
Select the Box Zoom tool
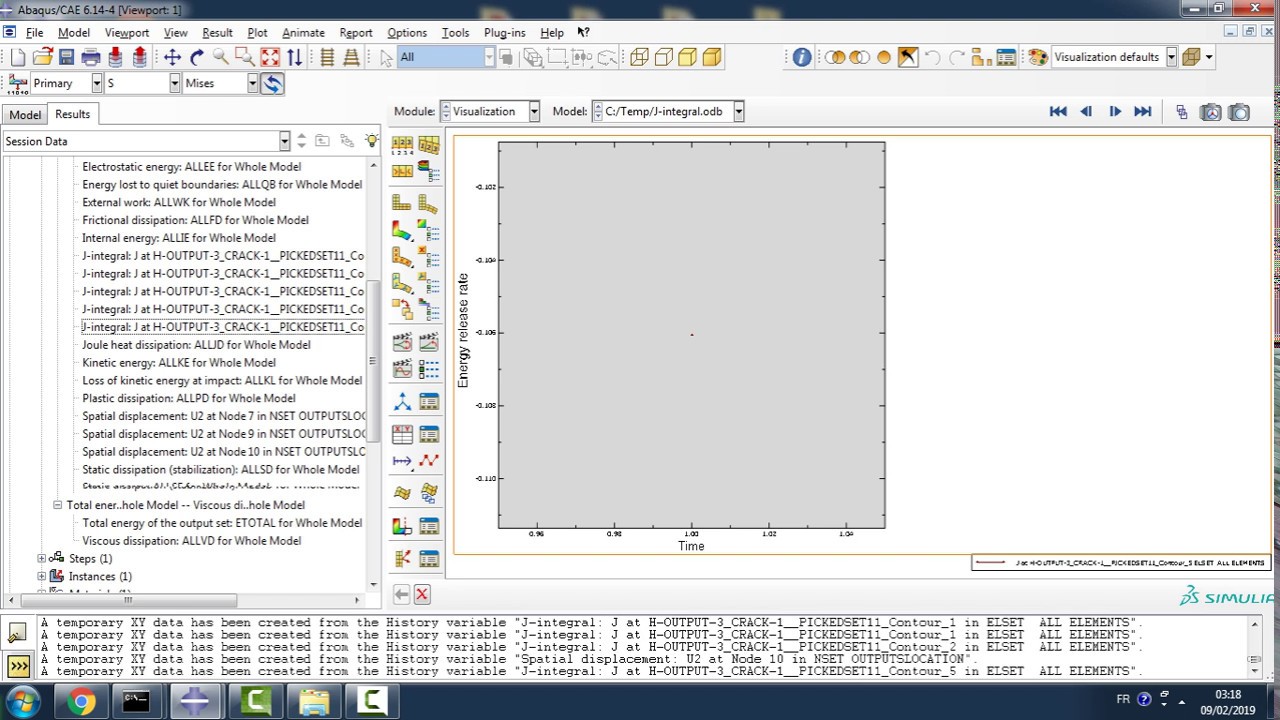click(x=244, y=57)
